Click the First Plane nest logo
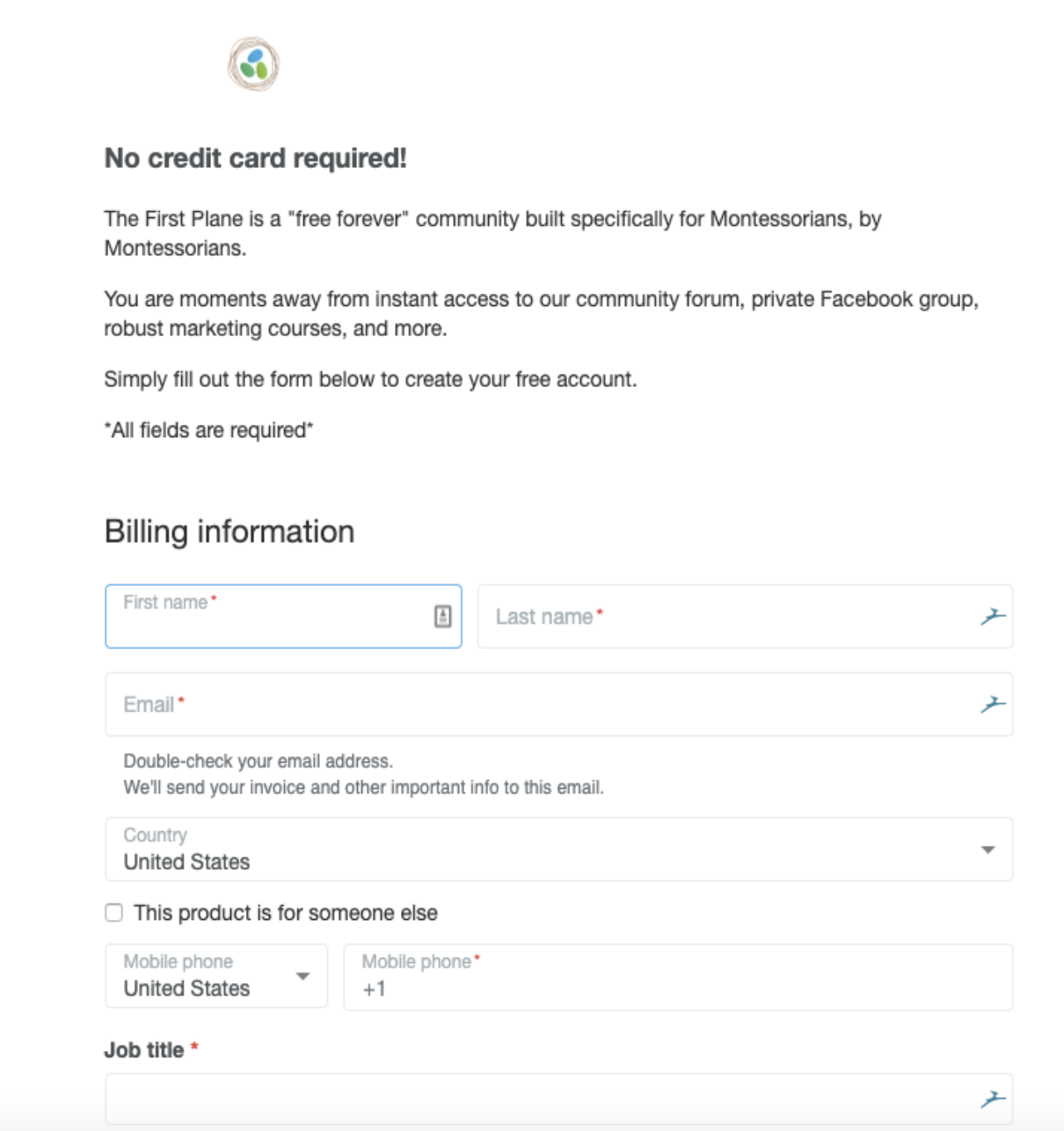Image resolution: width=1064 pixels, height=1131 pixels. coord(254,64)
